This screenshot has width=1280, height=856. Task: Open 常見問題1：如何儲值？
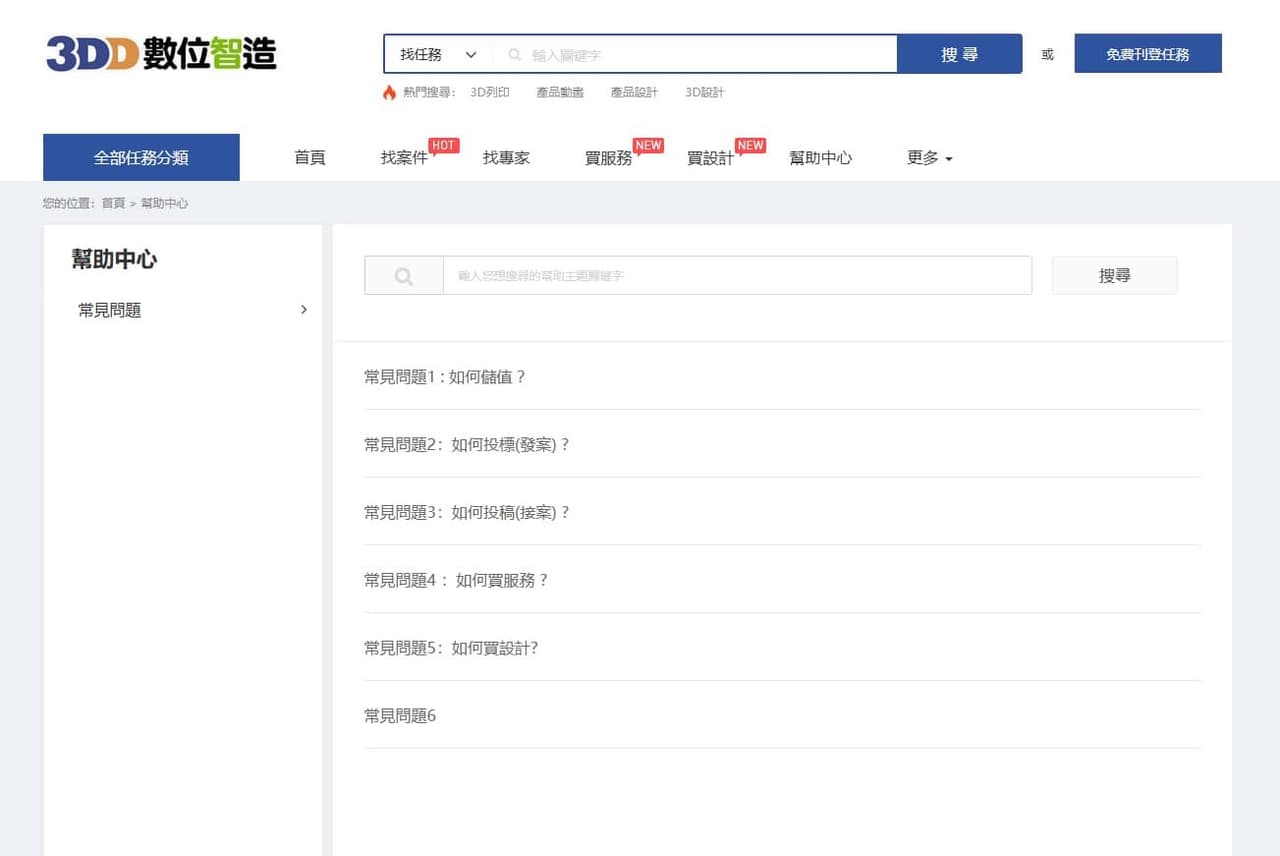pyautogui.click(x=445, y=377)
